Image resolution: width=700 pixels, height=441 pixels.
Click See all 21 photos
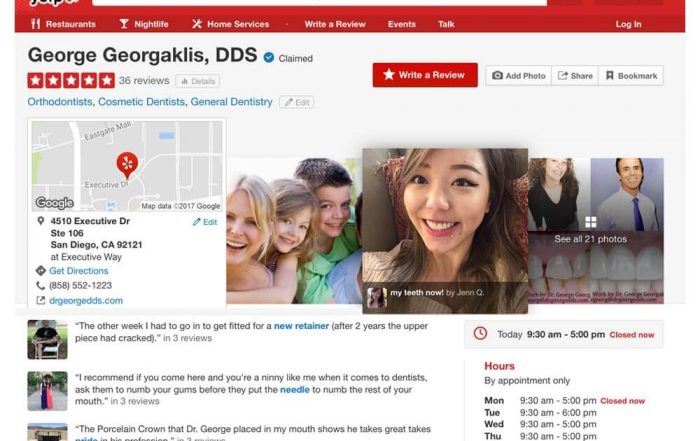590,239
